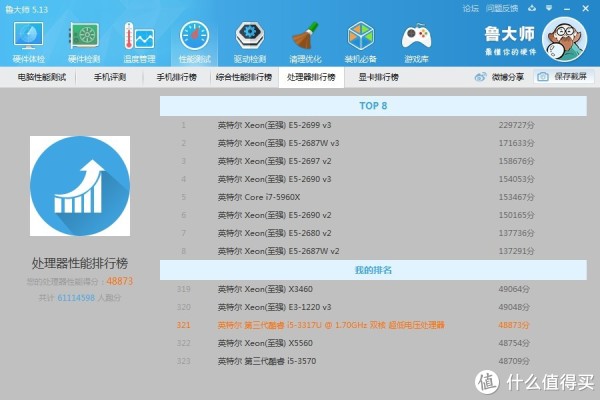Switch to 手机评测 tab
Screen dimensions: 600x400
click(110, 77)
